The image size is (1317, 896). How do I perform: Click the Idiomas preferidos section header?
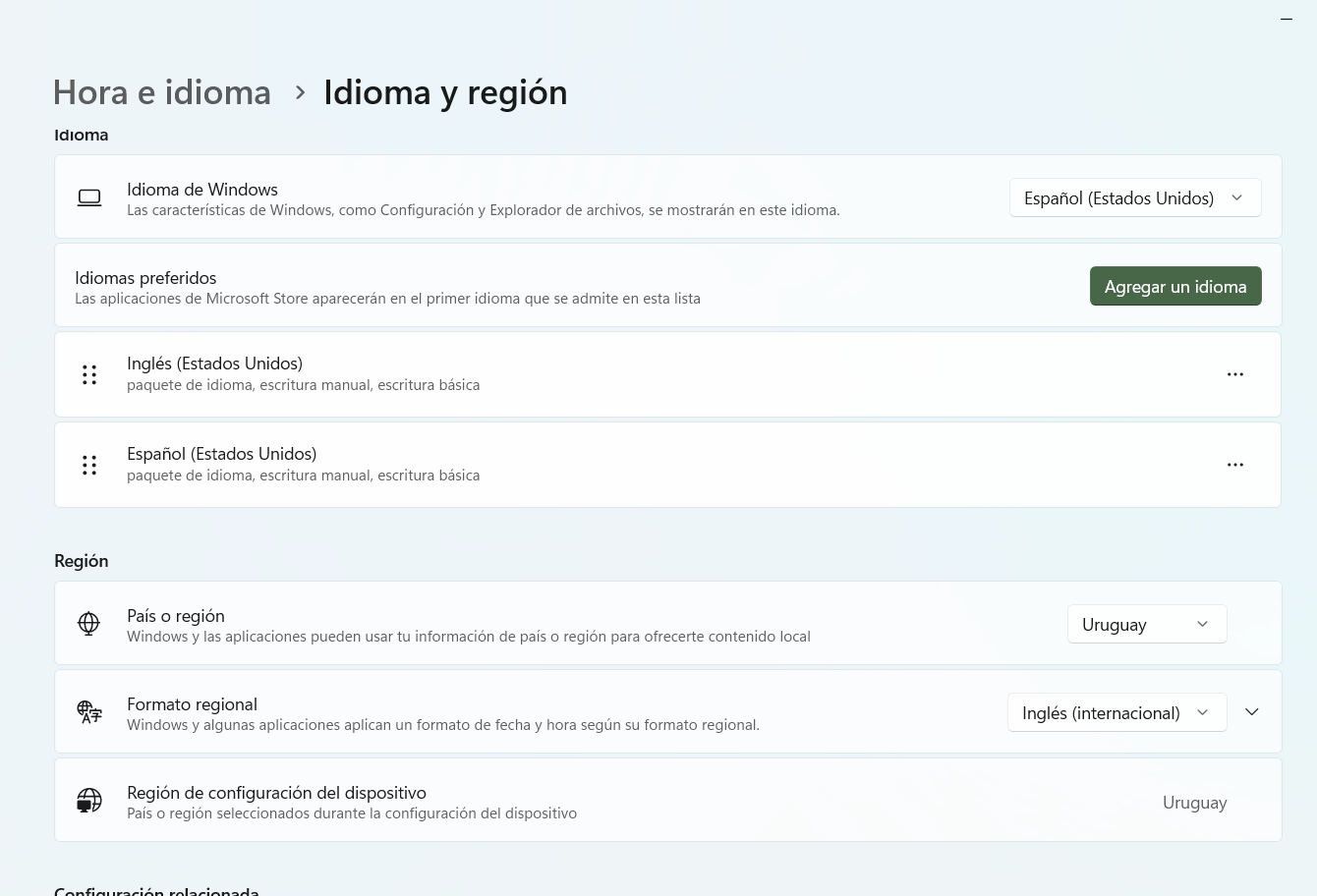pyautogui.click(x=145, y=278)
